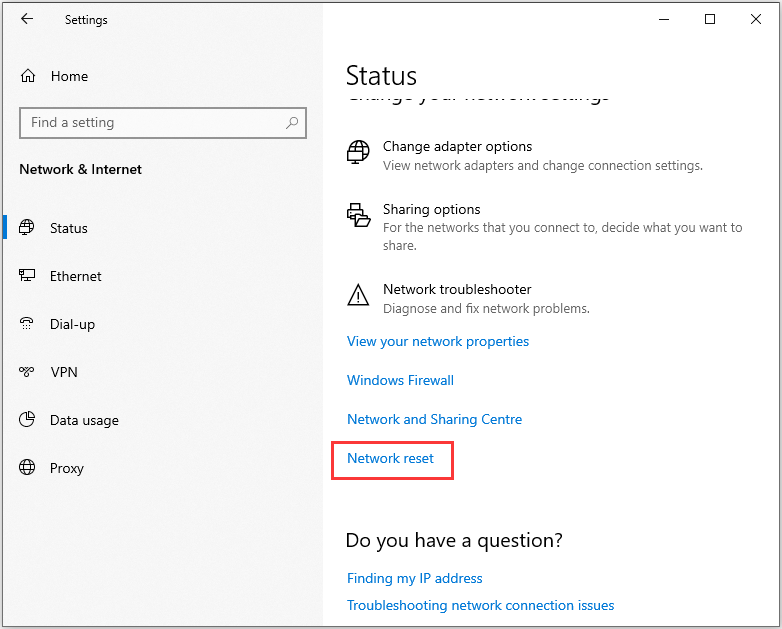
Task: Open View your network properties link
Action: pos(438,341)
